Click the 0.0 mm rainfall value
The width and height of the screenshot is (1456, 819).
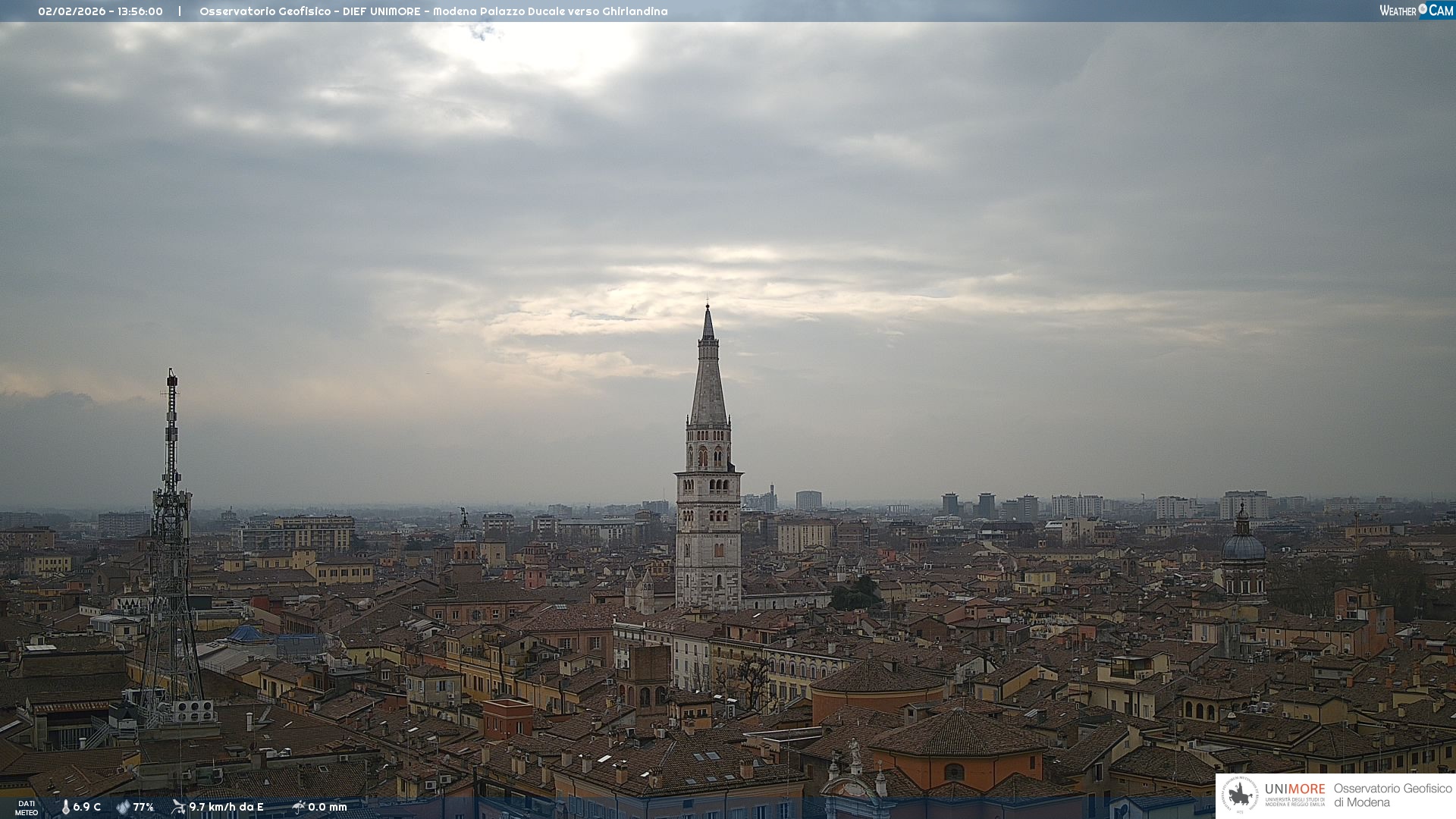click(327, 808)
